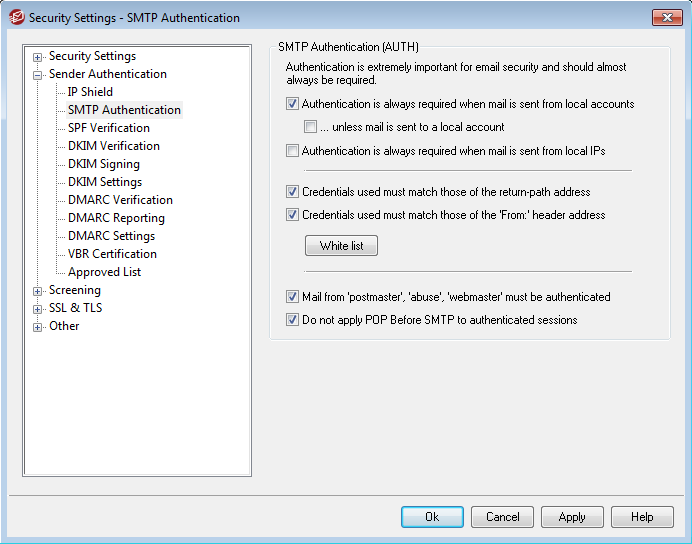Close the Security Settings dialog window
This screenshot has height=544, width=692.
click(x=667, y=17)
